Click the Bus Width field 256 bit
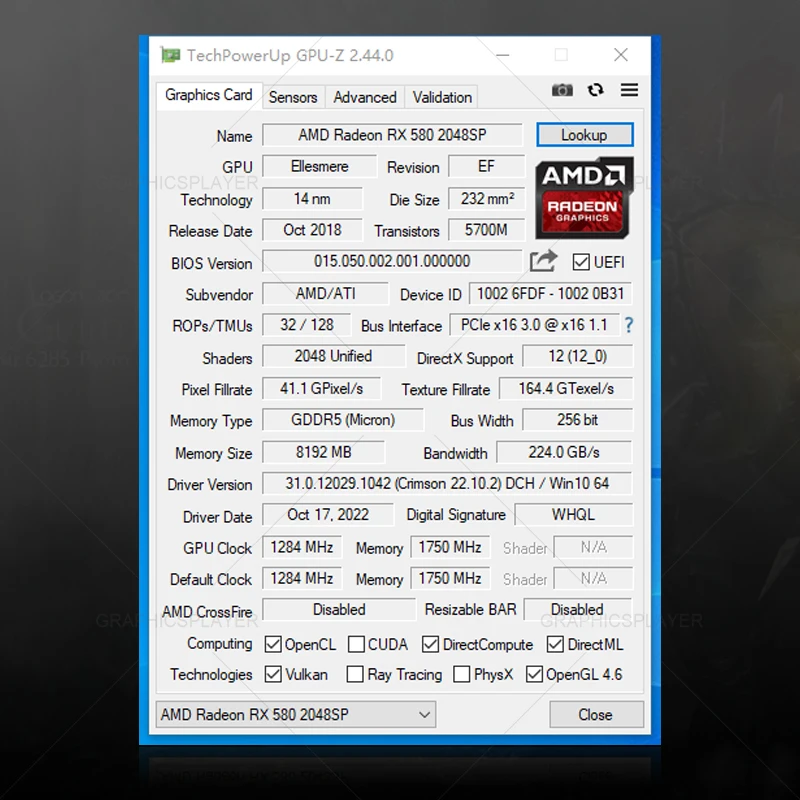Screen dimensions: 800x800 (578, 420)
